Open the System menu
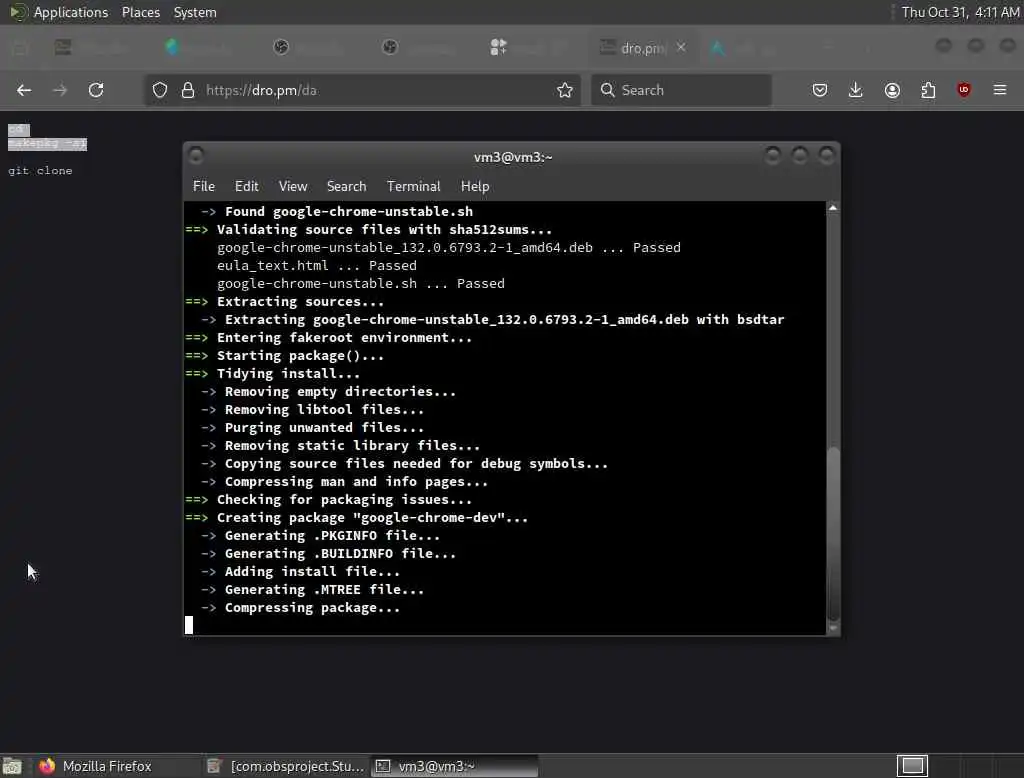1024x778 pixels. (195, 12)
